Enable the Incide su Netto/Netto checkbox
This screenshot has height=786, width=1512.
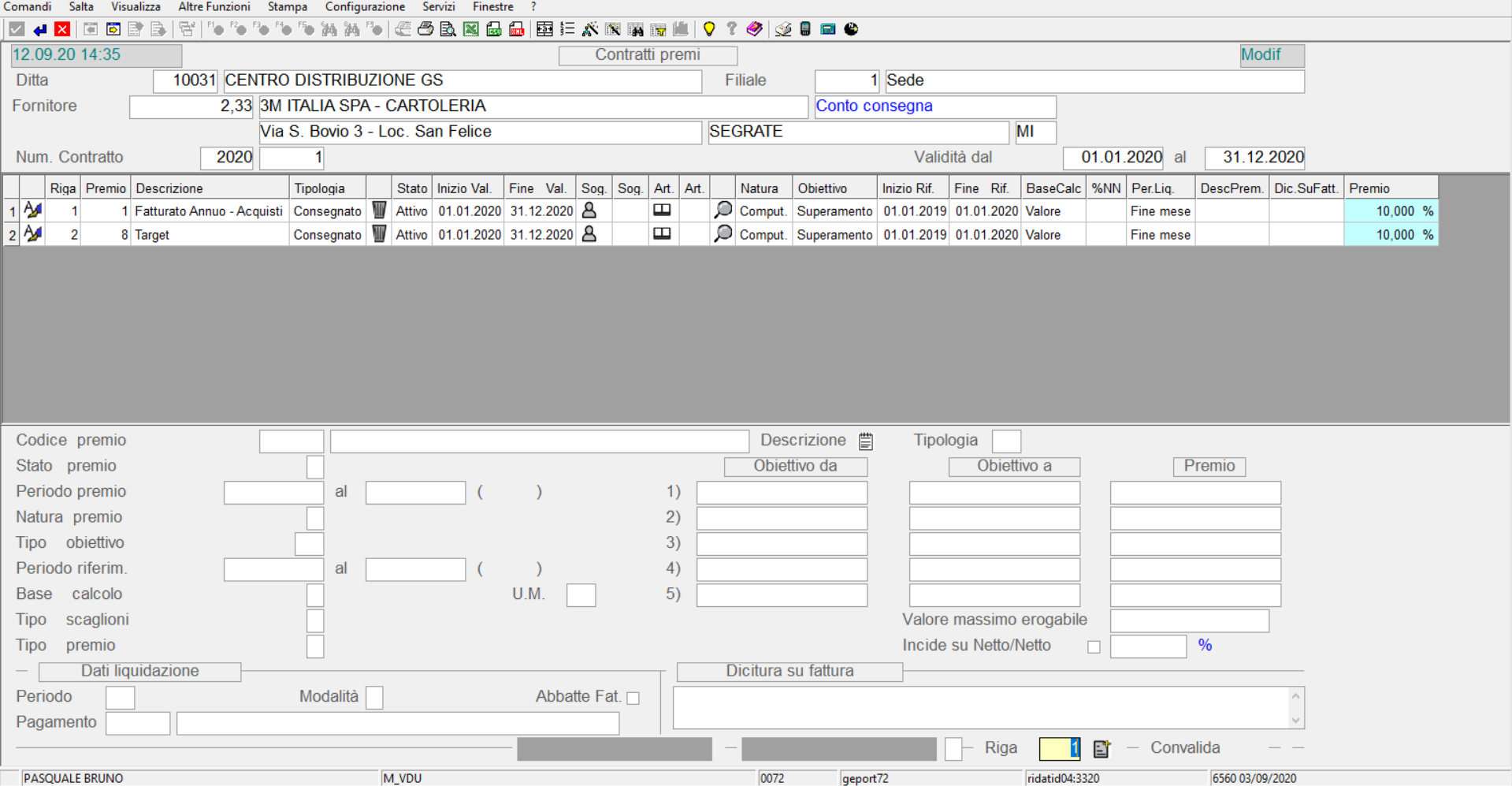pyautogui.click(x=1094, y=646)
